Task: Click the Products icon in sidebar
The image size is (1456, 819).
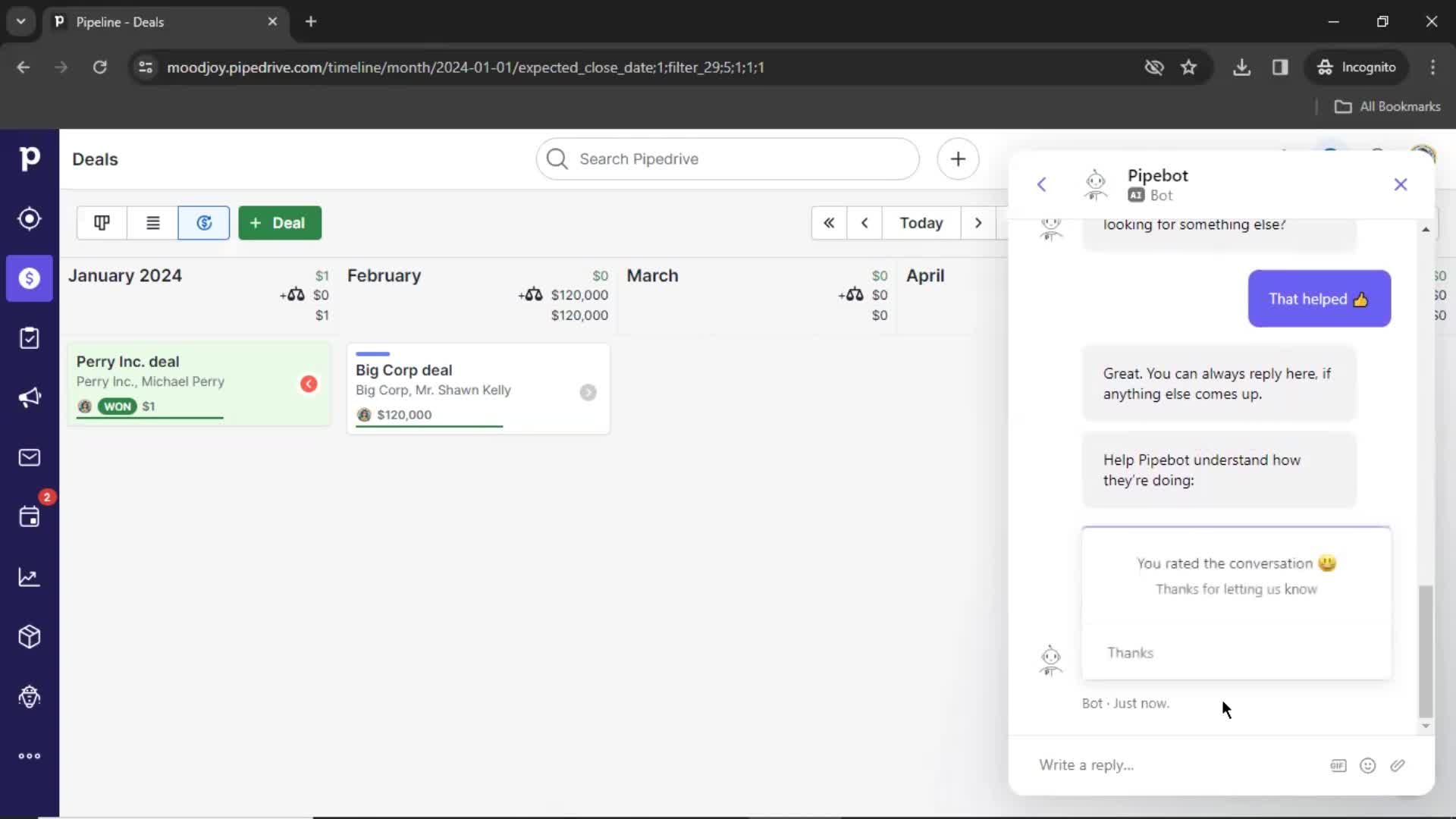Action: [x=29, y=637]
